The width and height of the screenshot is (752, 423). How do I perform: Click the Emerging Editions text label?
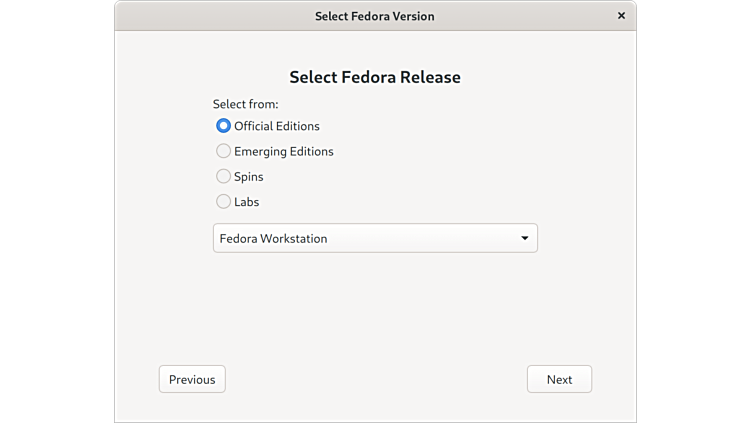click(x=284, y=151)
